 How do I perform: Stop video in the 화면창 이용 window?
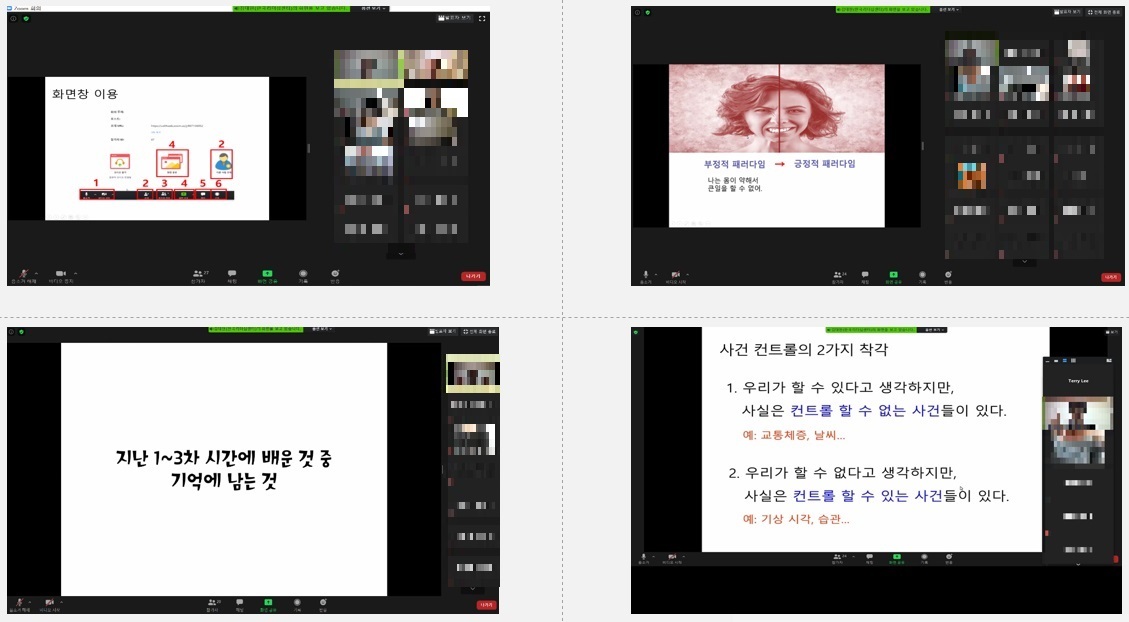(x=60, y=275)
